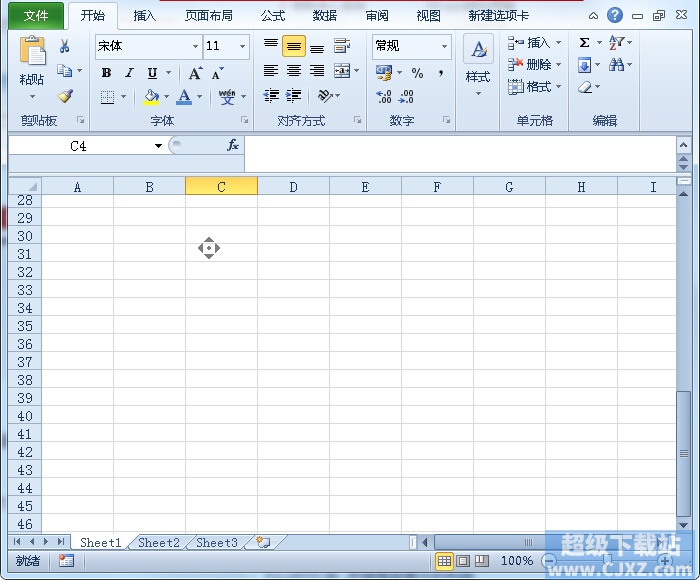Apply comma style
This screenshot has width=700, height=580.
coord(441,73)
